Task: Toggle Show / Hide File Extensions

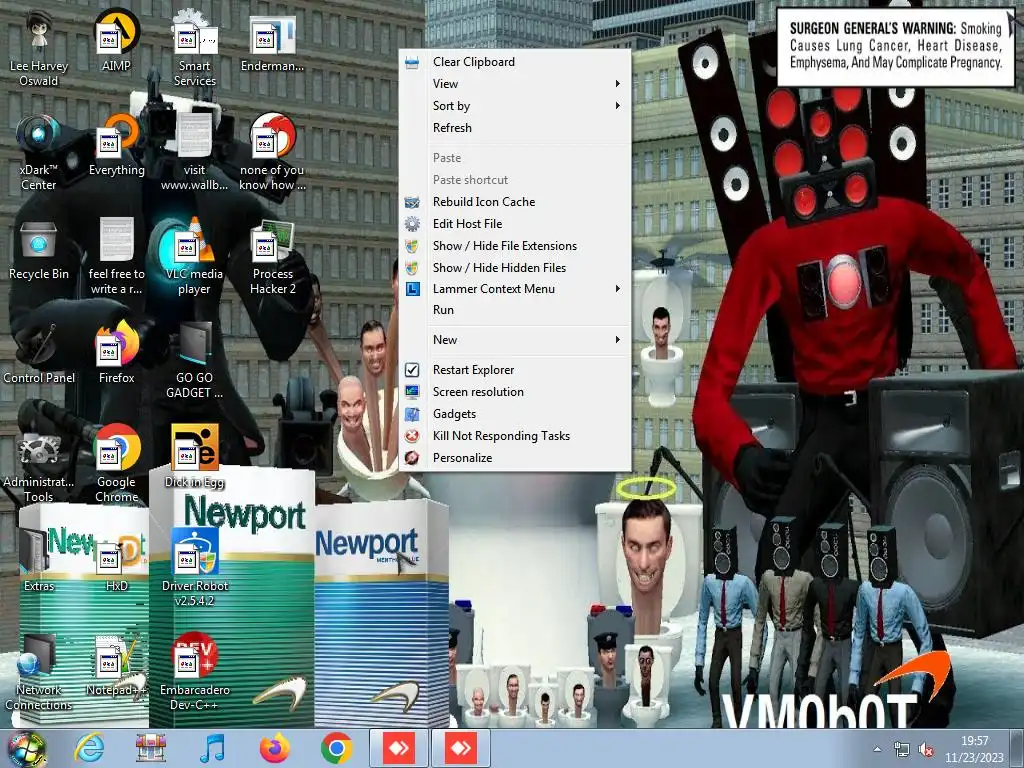Action: click(515, 246)
